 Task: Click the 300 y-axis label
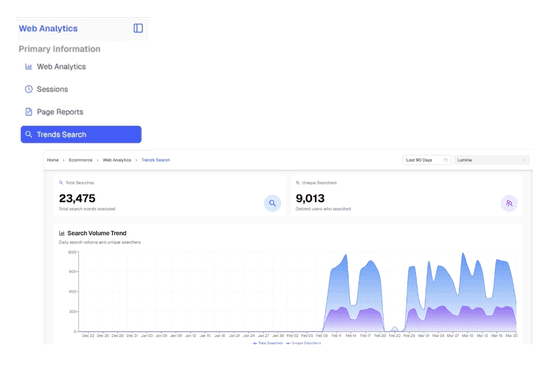[73, 312]
